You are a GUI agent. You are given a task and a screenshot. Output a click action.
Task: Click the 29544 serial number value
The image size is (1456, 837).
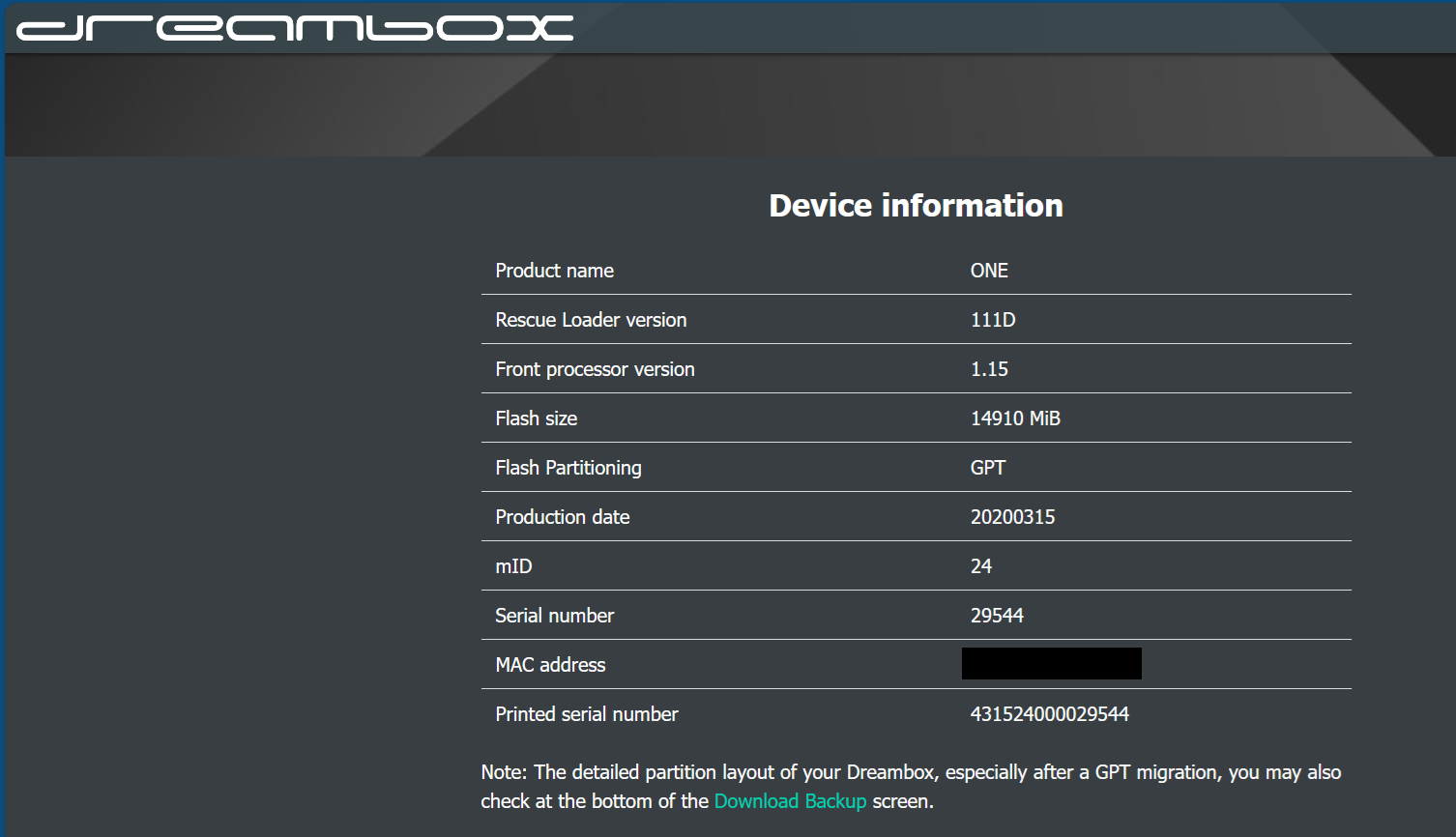click(997, 616)
